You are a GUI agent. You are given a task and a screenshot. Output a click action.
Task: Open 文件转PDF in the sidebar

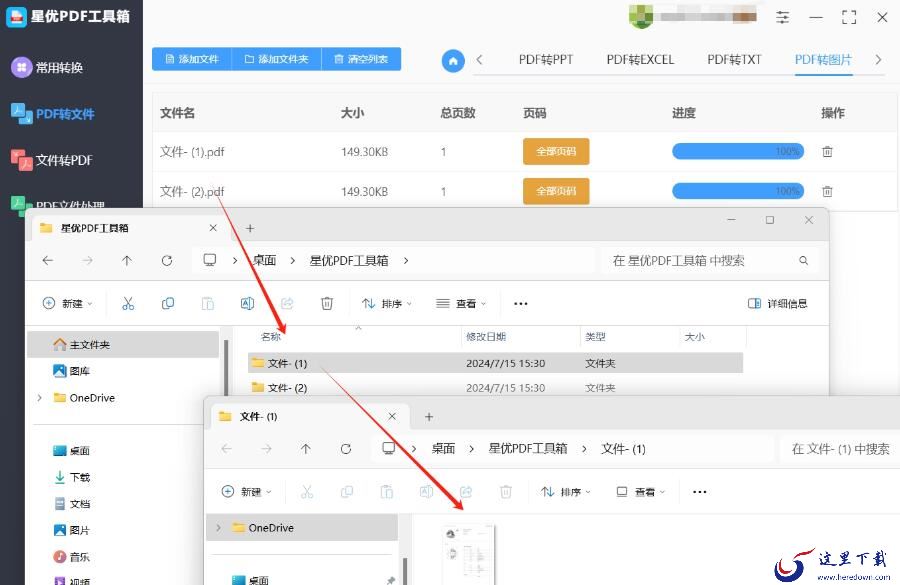click(x=52, y=160)
